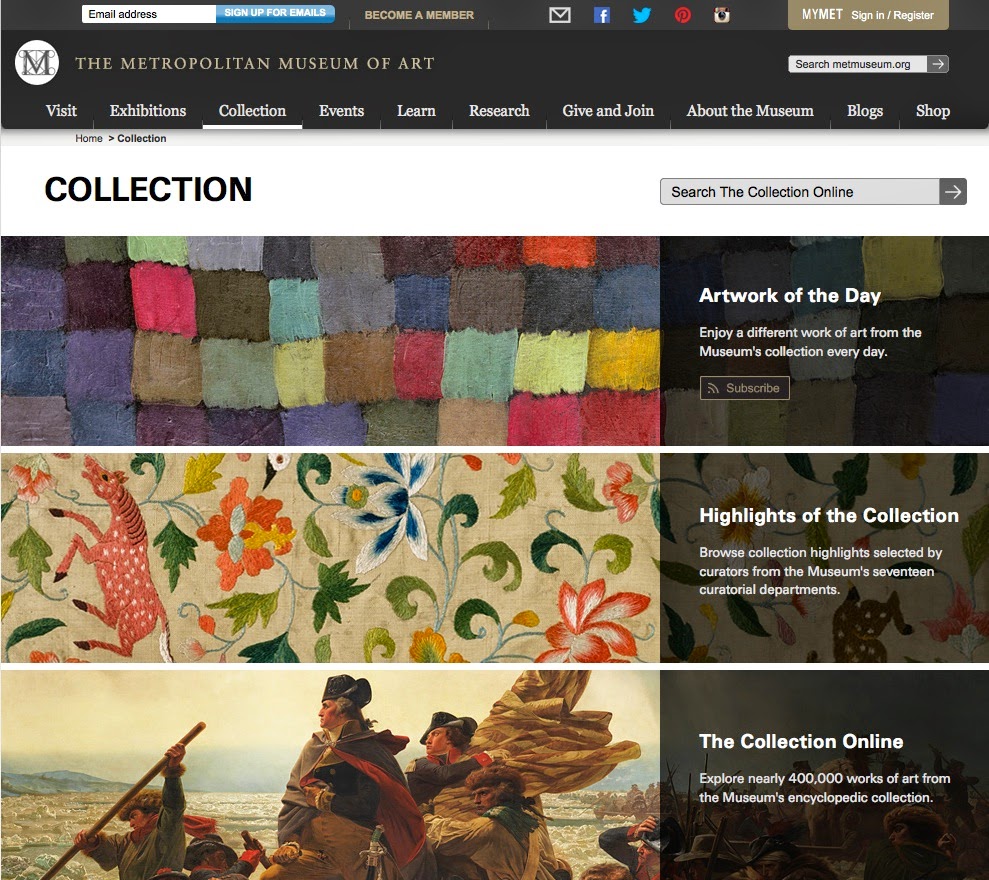
Task: Open the Met's Facebook page icon
Action: tap(602, 15)
